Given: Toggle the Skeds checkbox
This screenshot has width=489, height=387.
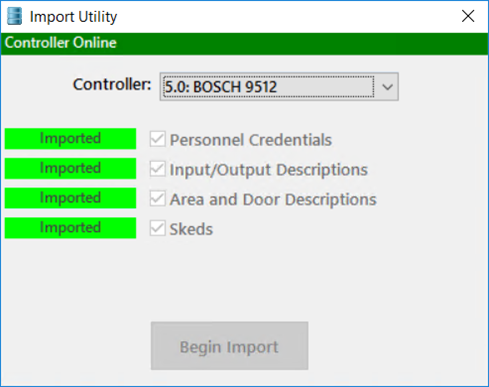Looking at the screenshot, I should pos(157,228).
